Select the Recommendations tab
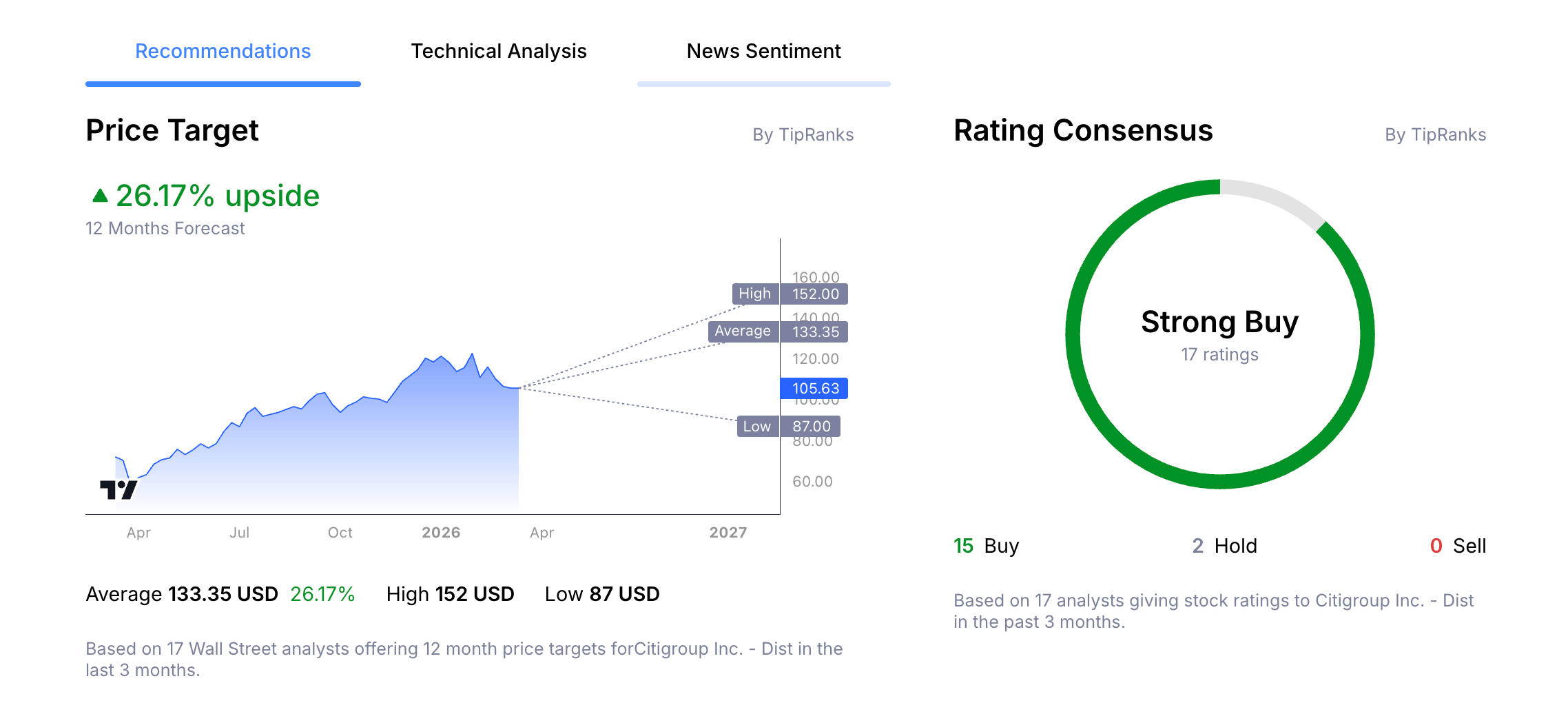Image resolution: width=1568 pixels, height=714 pixels. [222, 51]
